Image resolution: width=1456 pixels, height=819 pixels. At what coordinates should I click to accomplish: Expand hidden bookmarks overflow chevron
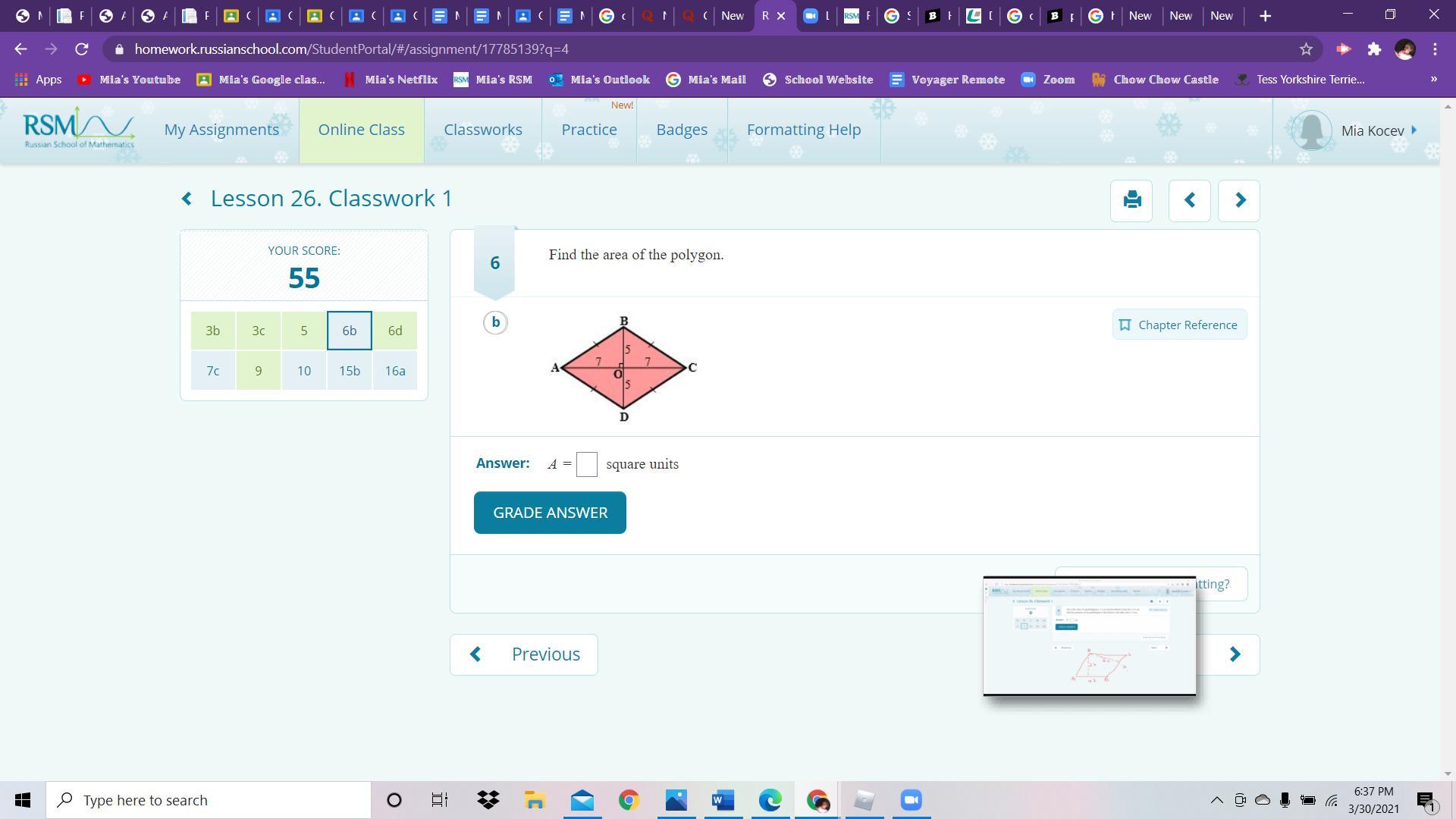[x=1433, y=79]
